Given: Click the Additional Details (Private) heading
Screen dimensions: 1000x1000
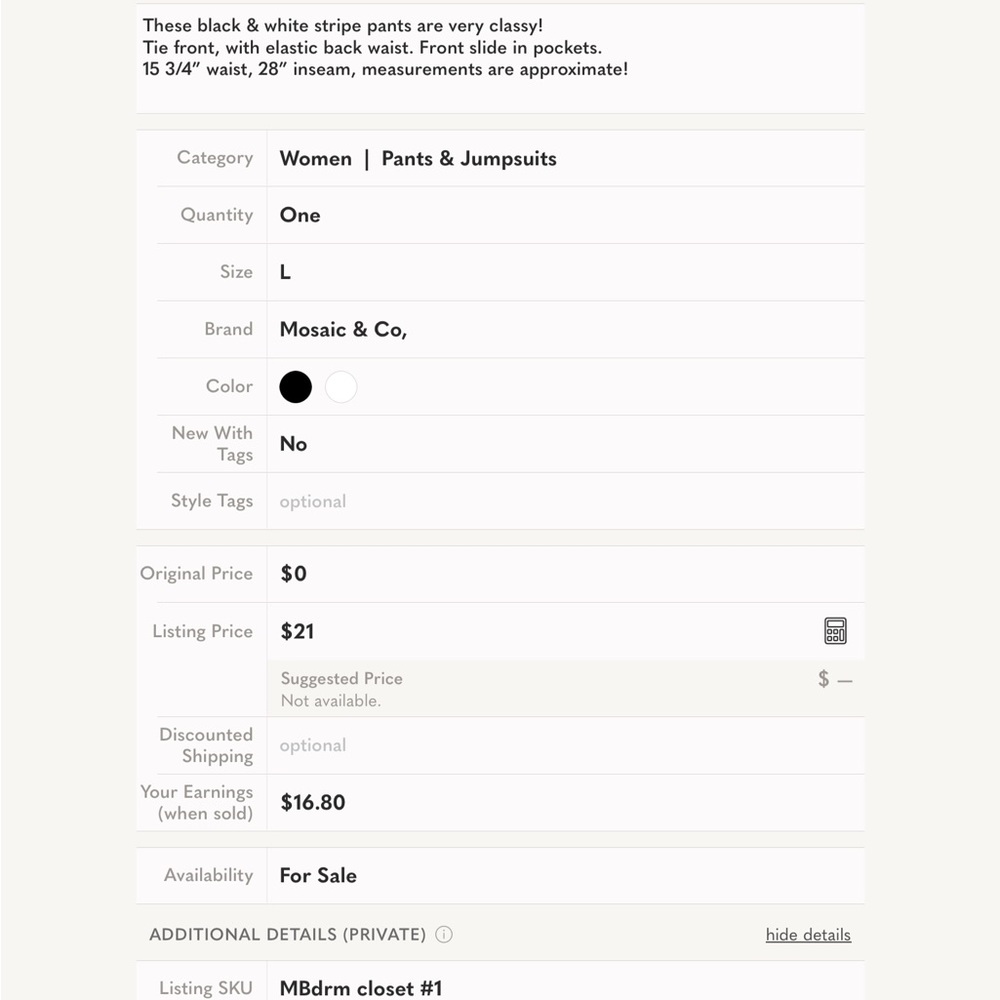Looking at the screenshot, I should click(288, 934).
